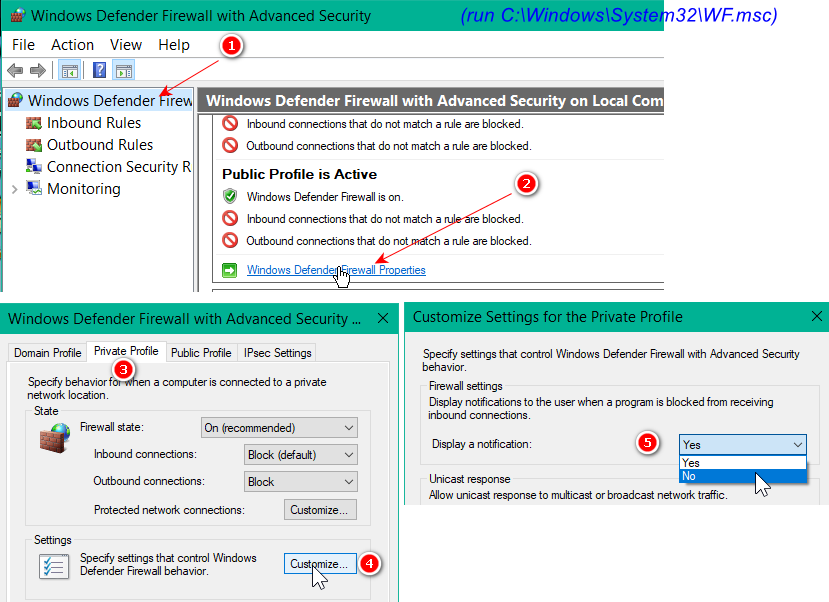Click the 'Unicast response' group label
The image size is (829, 602).
[469, 479]
